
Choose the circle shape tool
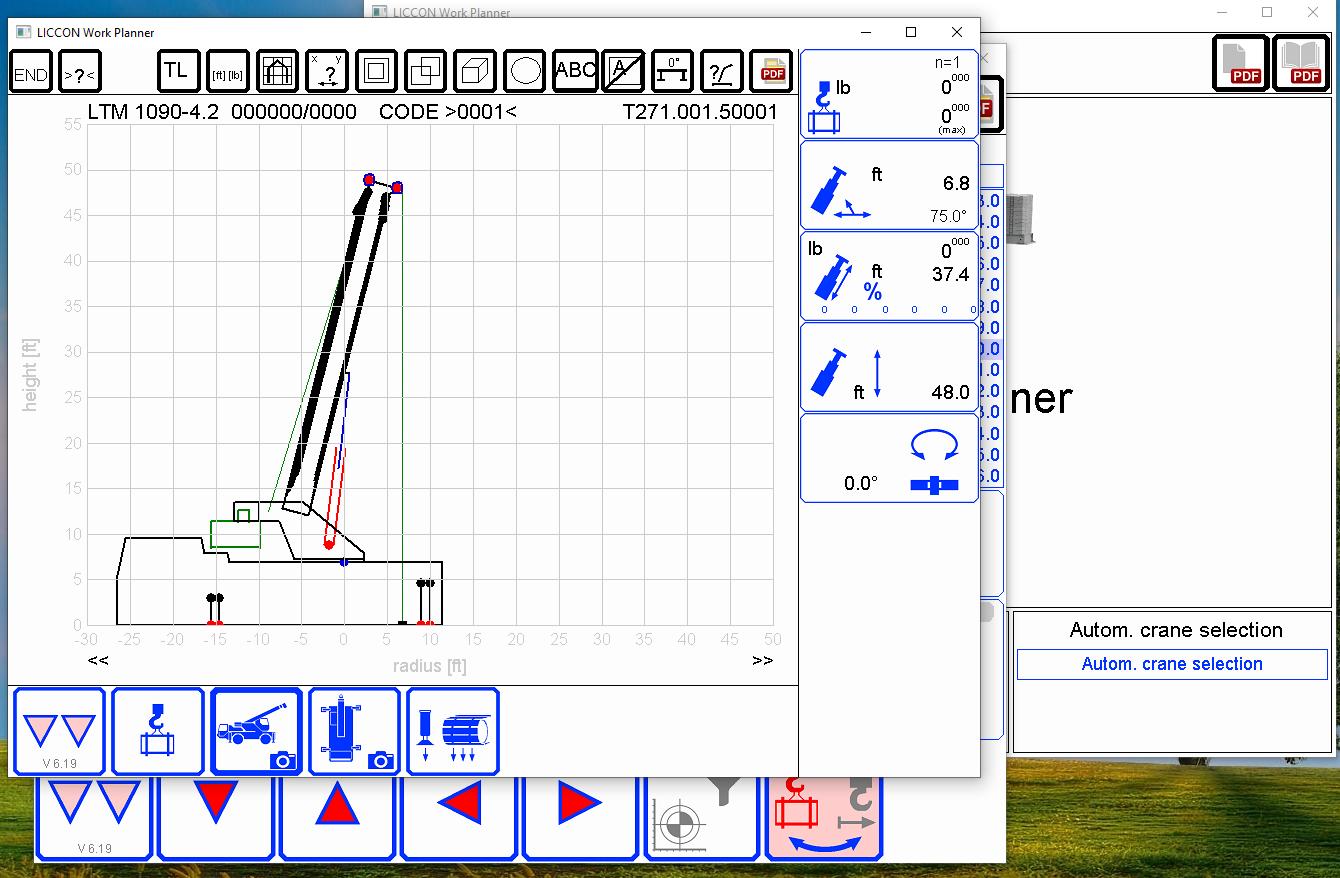(x=524, y=71)
